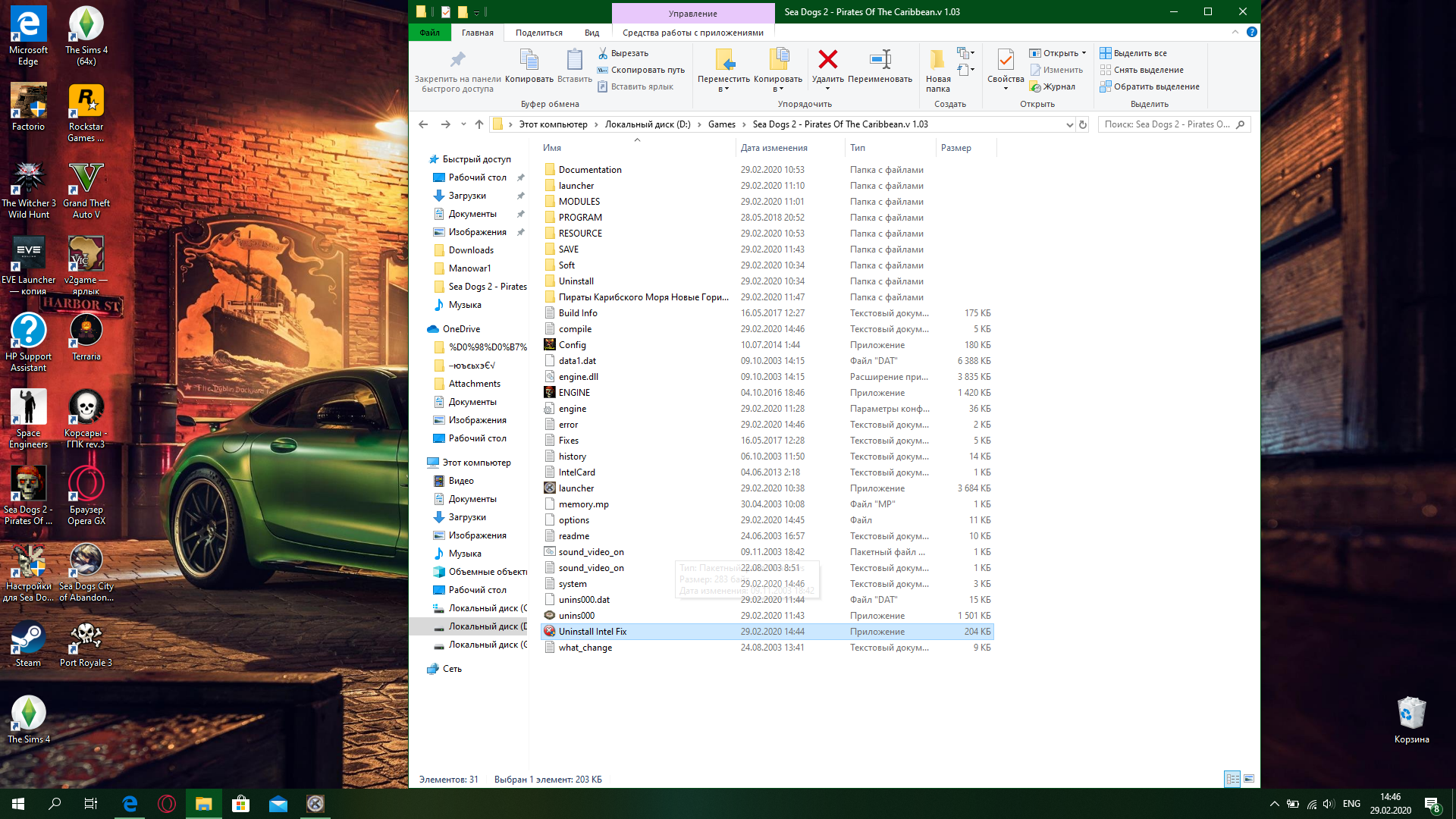Open the help question mark icon
The width and height of the screenshot is (1456, 819).
(1251, 32)
